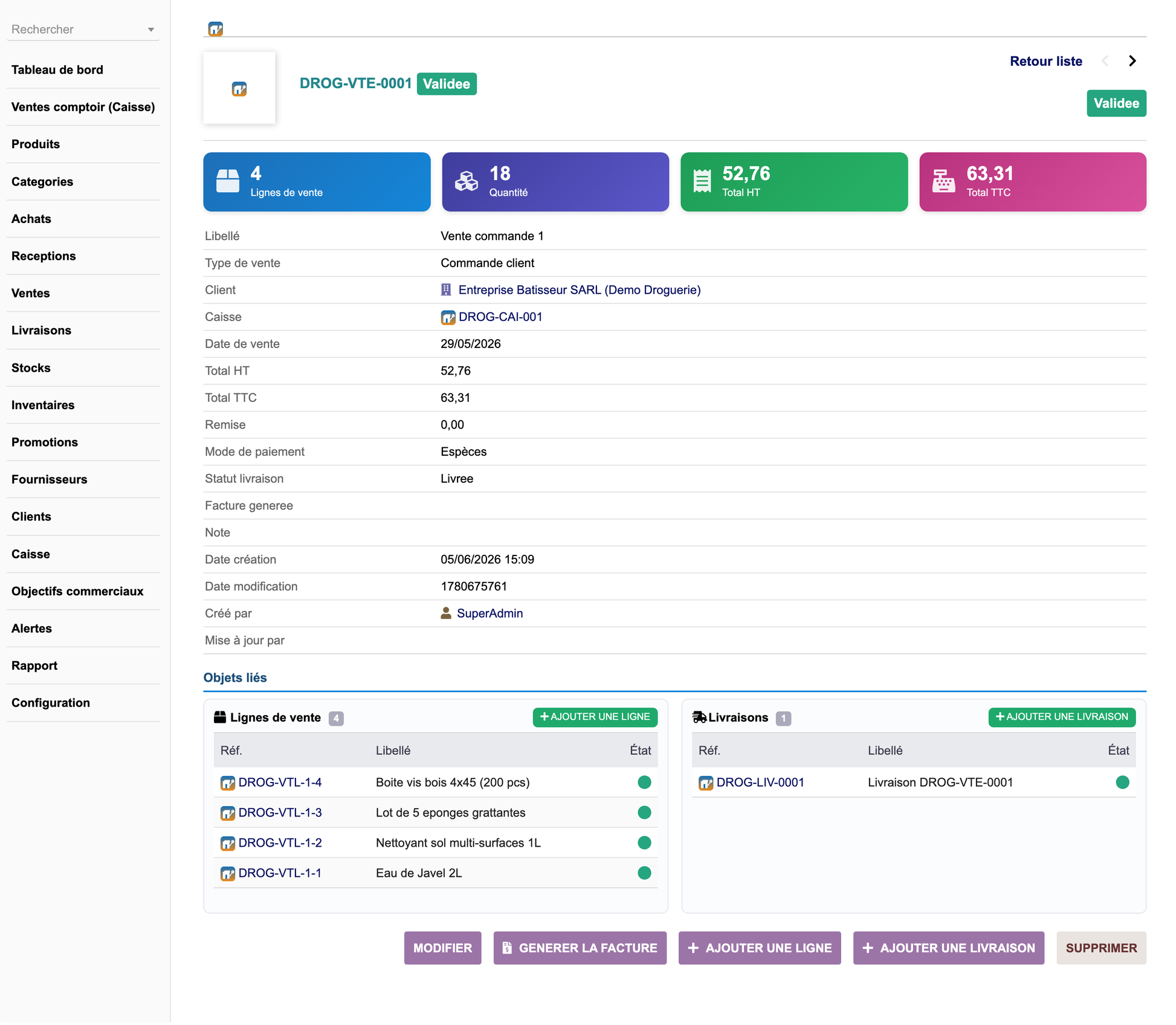Open the DROG-LIV-0001 delivery link

(760, 783)
